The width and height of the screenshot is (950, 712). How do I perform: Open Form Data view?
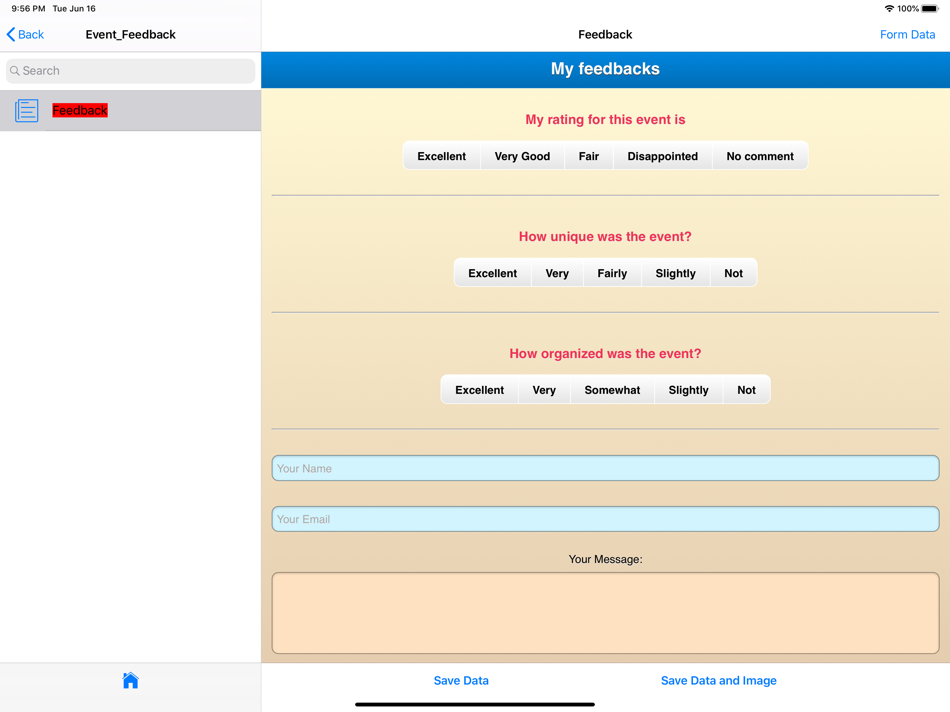click(x=908, y=35)
